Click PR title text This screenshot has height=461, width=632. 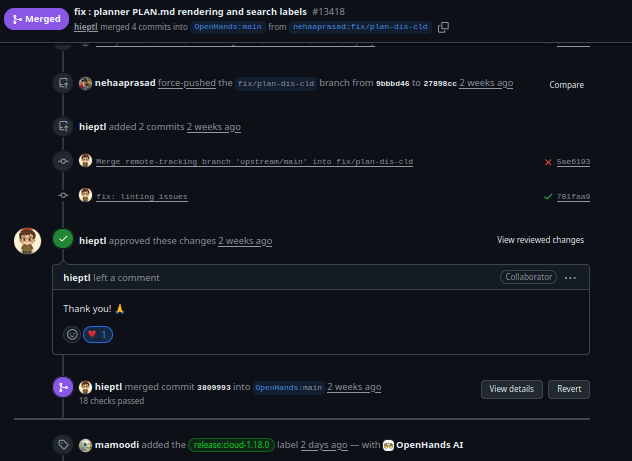(190, 12)
